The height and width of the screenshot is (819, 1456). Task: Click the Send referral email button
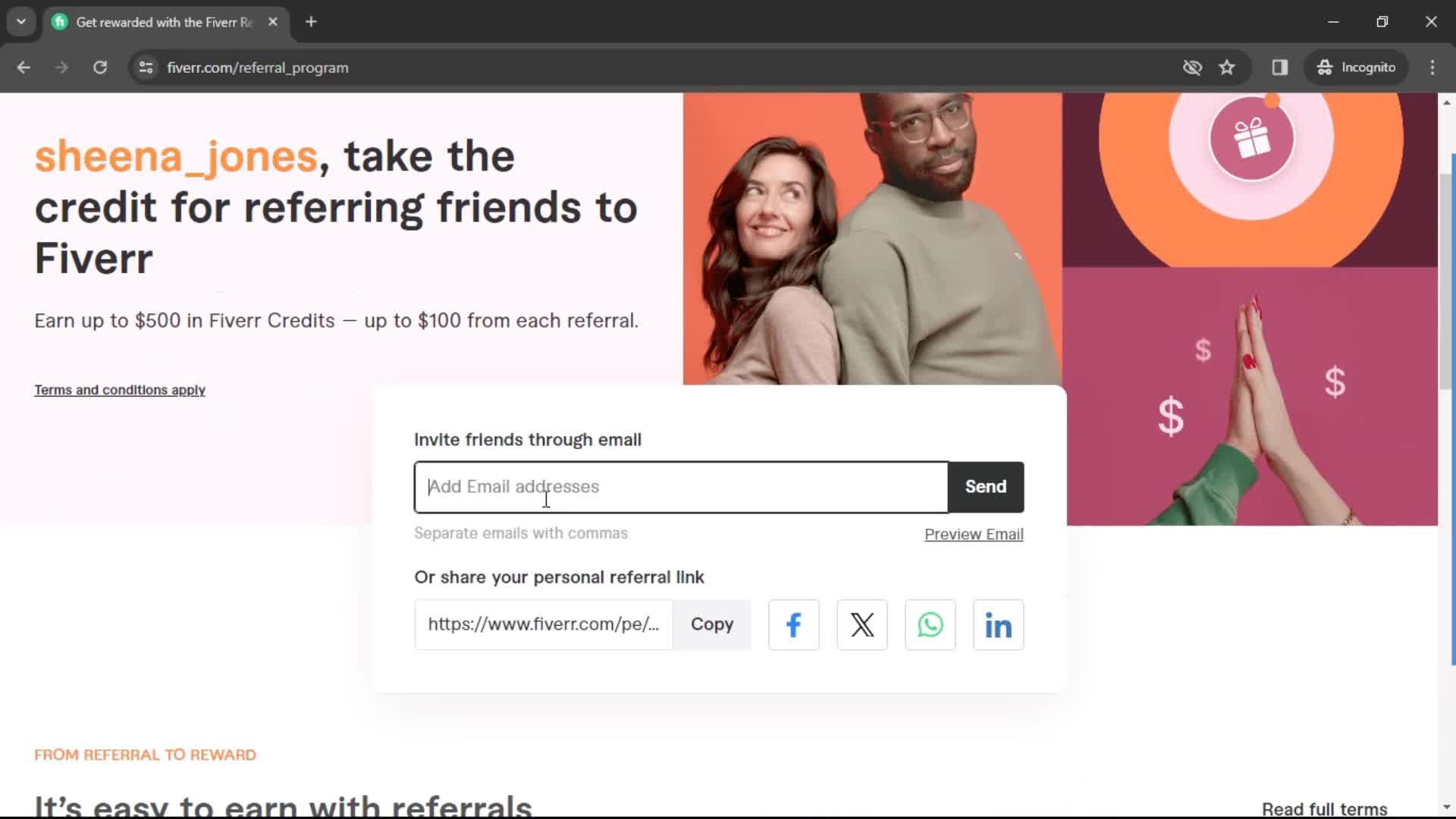click(986, 486)
